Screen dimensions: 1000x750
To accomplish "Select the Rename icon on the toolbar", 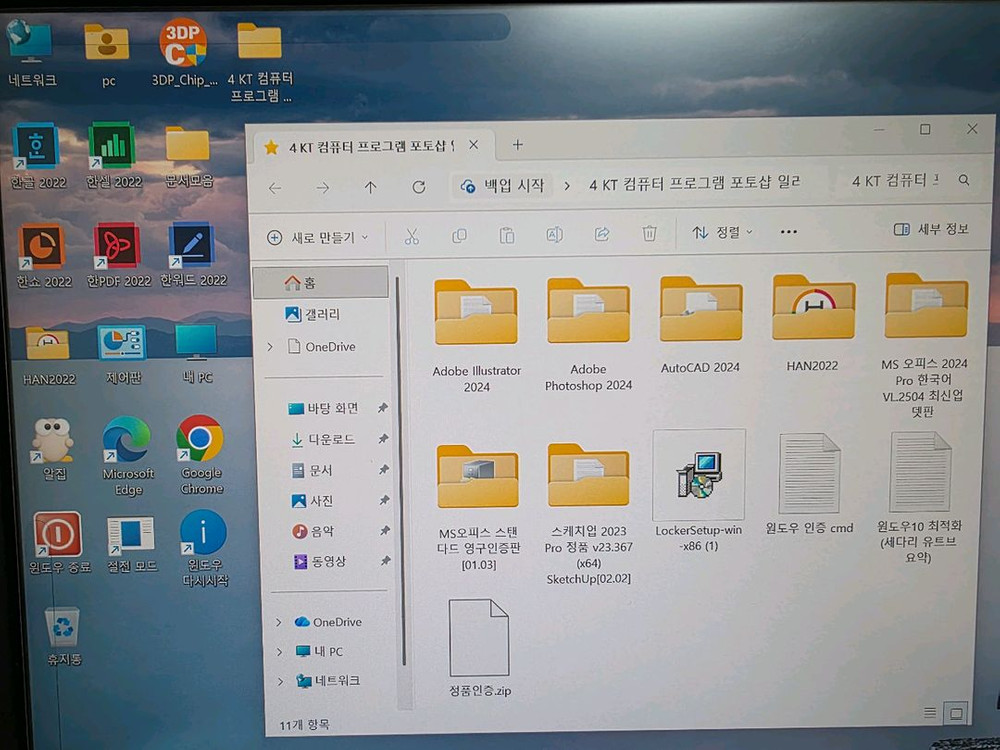I will 554,232.
